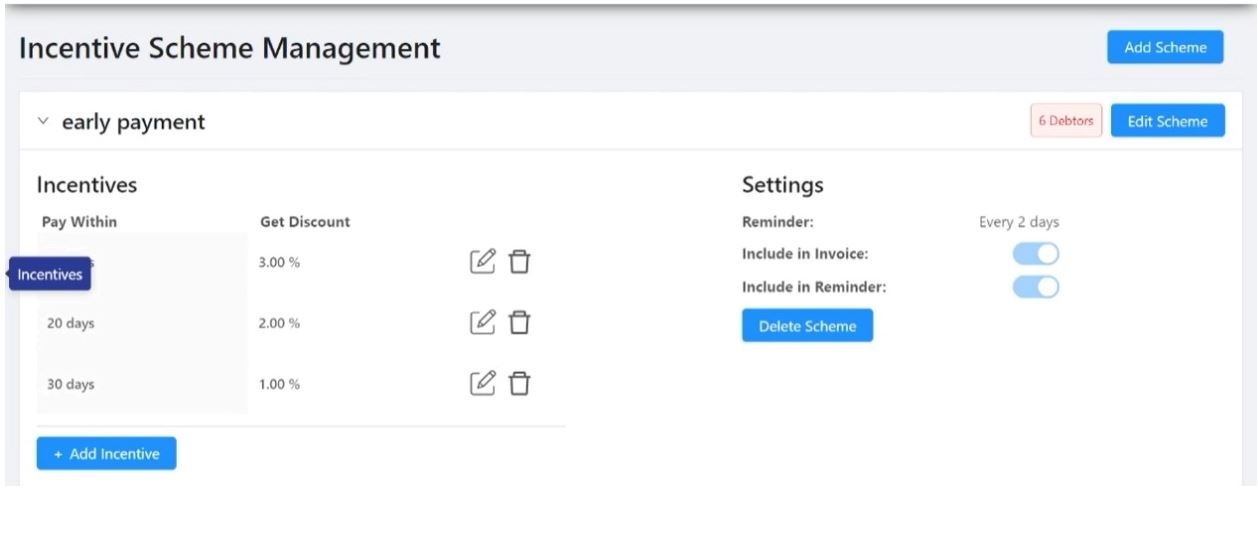Toggle the Include in Reminder switch
The width and height of the screenshot is (1258, 537).
(1035, 287)
